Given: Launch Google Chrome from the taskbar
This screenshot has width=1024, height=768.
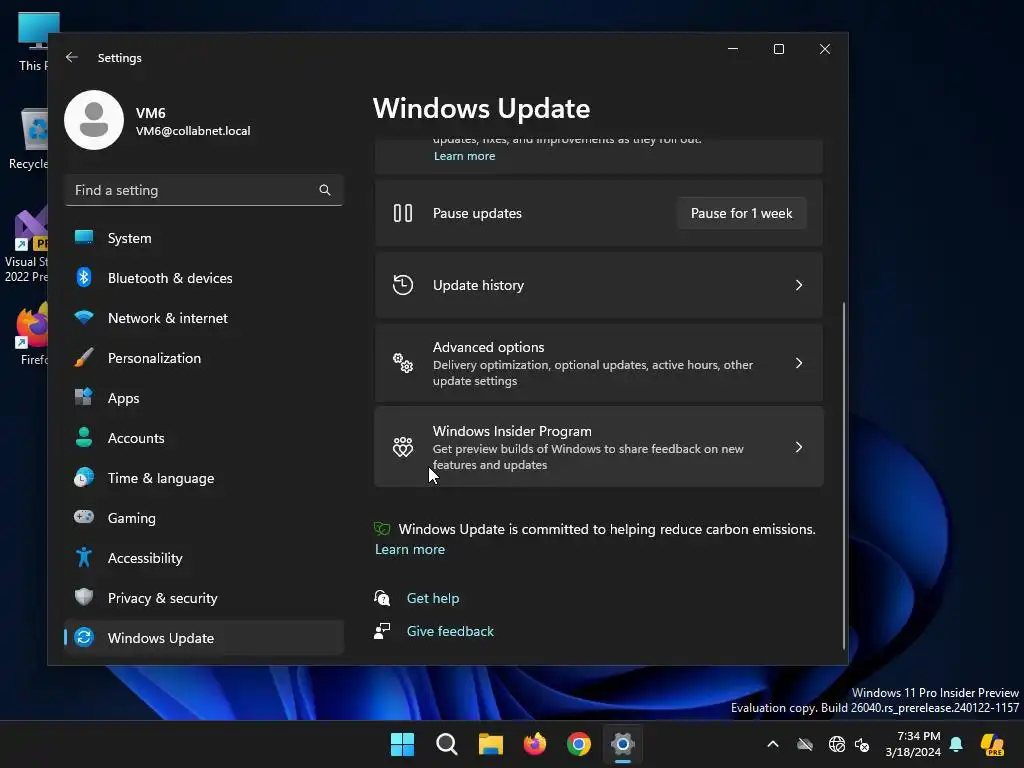Looking at the screenshot, I should coord(579,744).
